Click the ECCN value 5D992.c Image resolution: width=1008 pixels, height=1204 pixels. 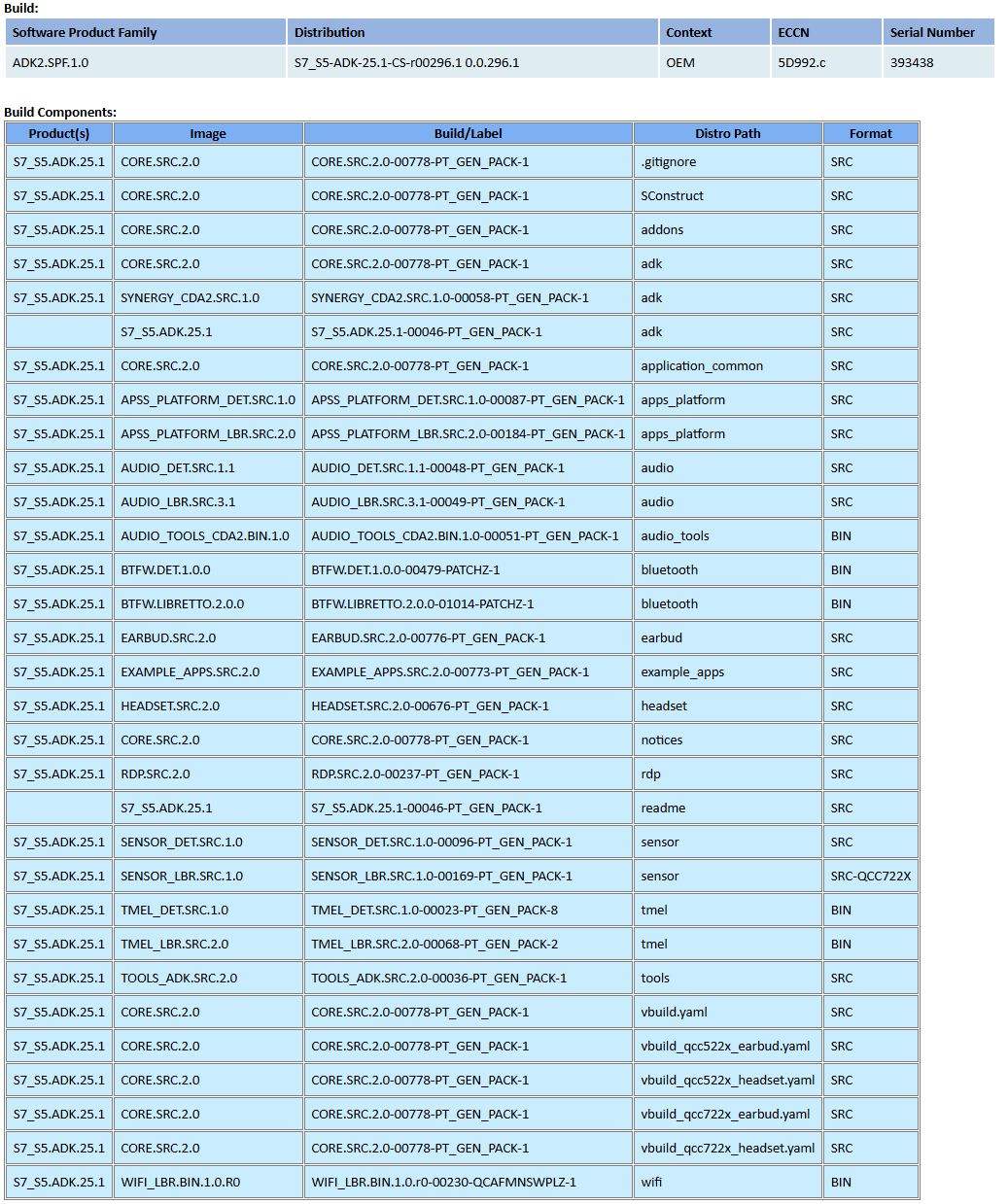pyautogui.click(x=801, y=62)
